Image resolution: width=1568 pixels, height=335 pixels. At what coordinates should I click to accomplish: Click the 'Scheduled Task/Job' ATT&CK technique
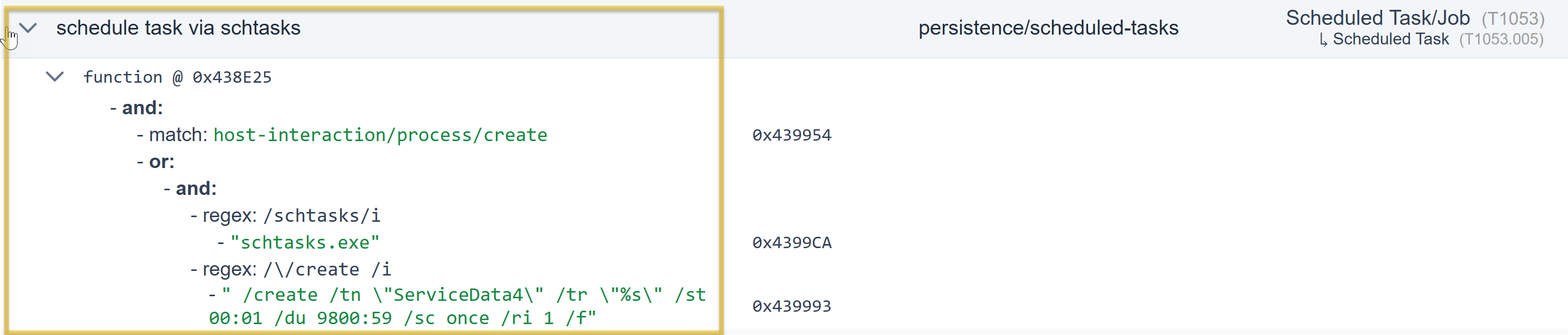[1377, 18]
